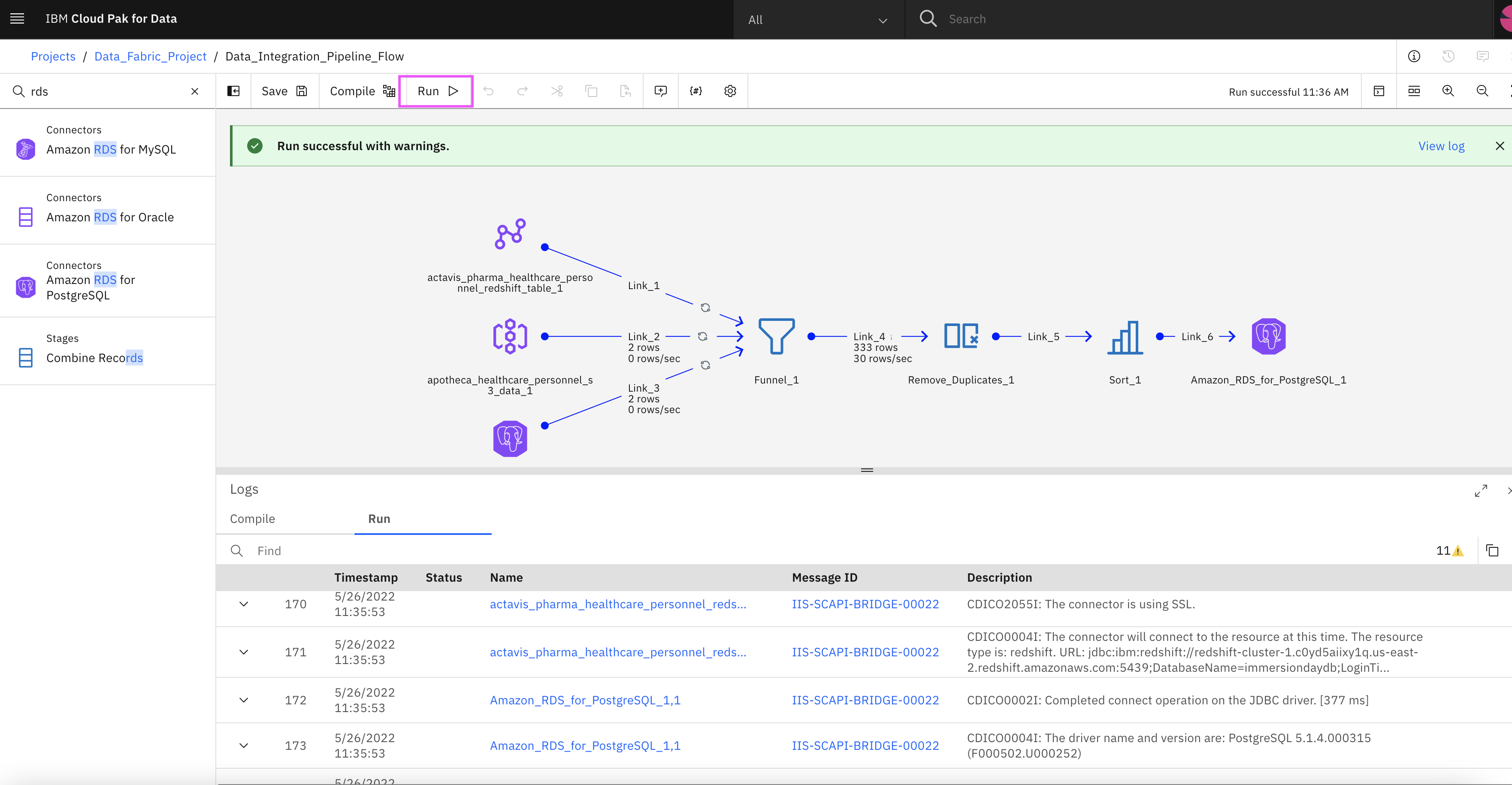This screenshot has height=785, width=1512.
Task: Click the Link_4 label
Action: coord(869,337)
